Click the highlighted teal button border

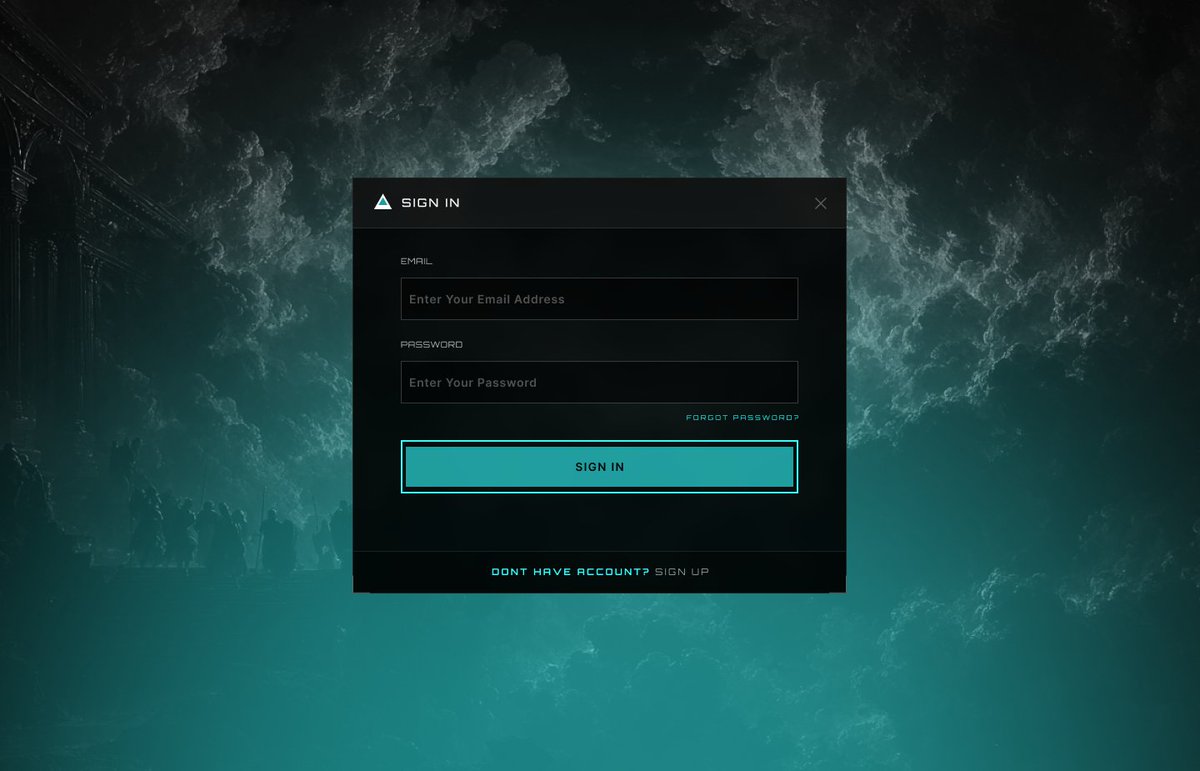(599, 440)
